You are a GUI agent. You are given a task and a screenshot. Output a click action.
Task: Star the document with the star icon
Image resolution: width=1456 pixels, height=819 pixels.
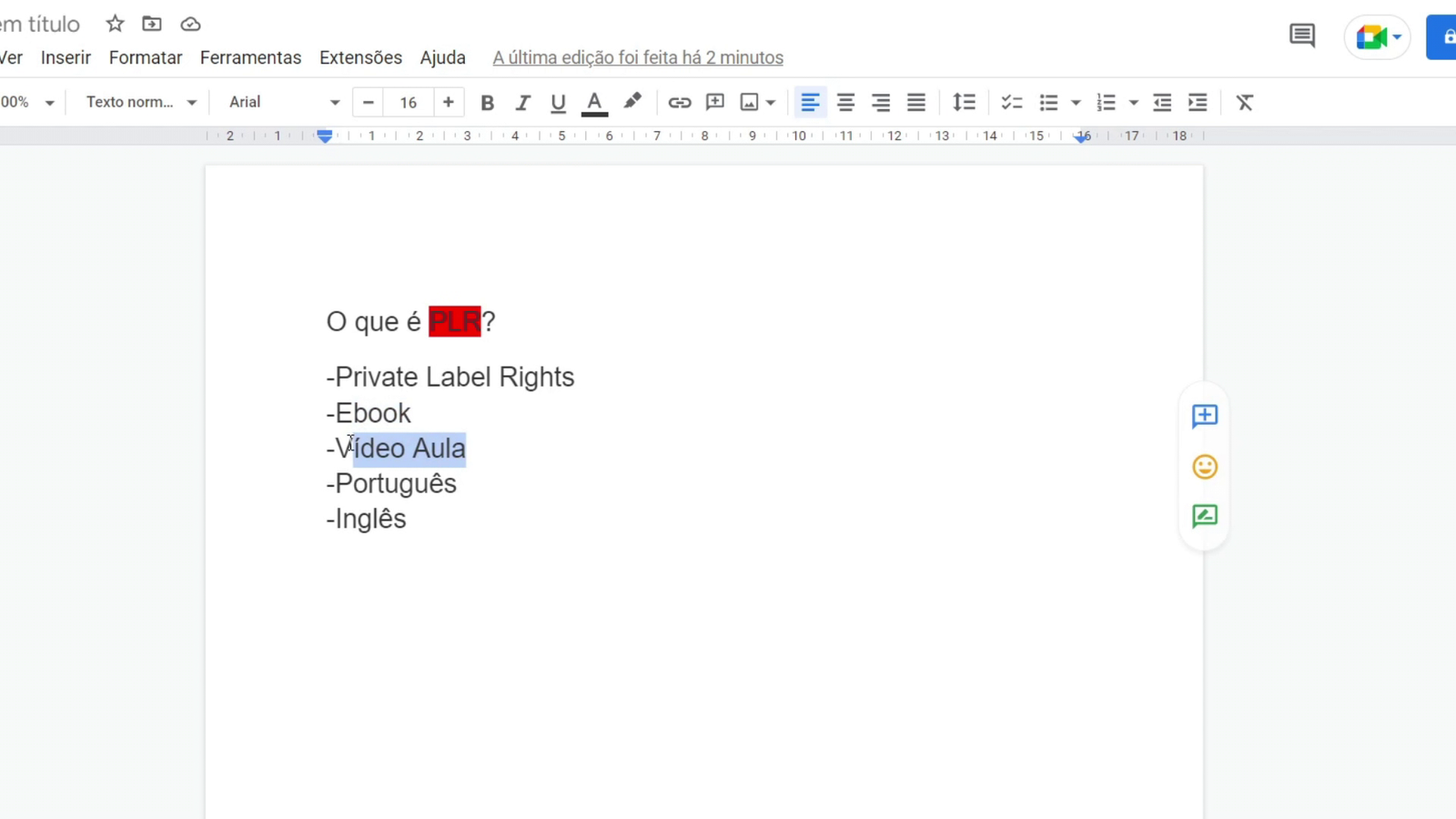point(115,24)
